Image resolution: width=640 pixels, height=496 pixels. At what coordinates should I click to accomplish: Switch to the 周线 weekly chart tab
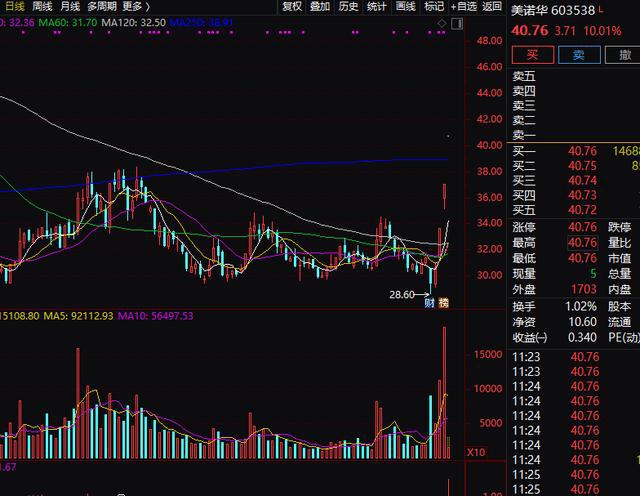pyautogui.click(x=42, y=6)
